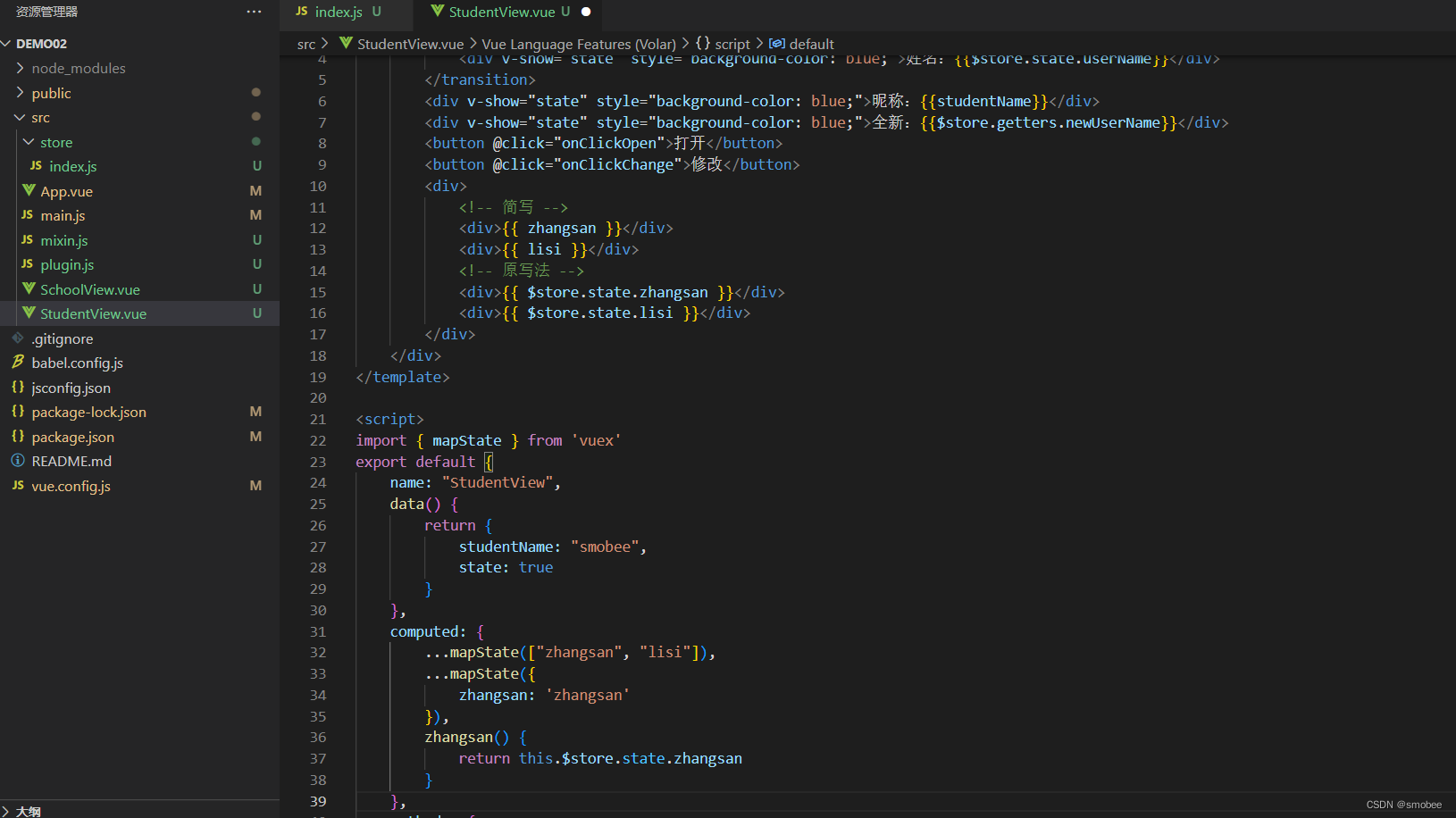The image size is (1456, 818).
Task: Click the braces icon beside package-lock.json
Action: click(x=18, y=411)
